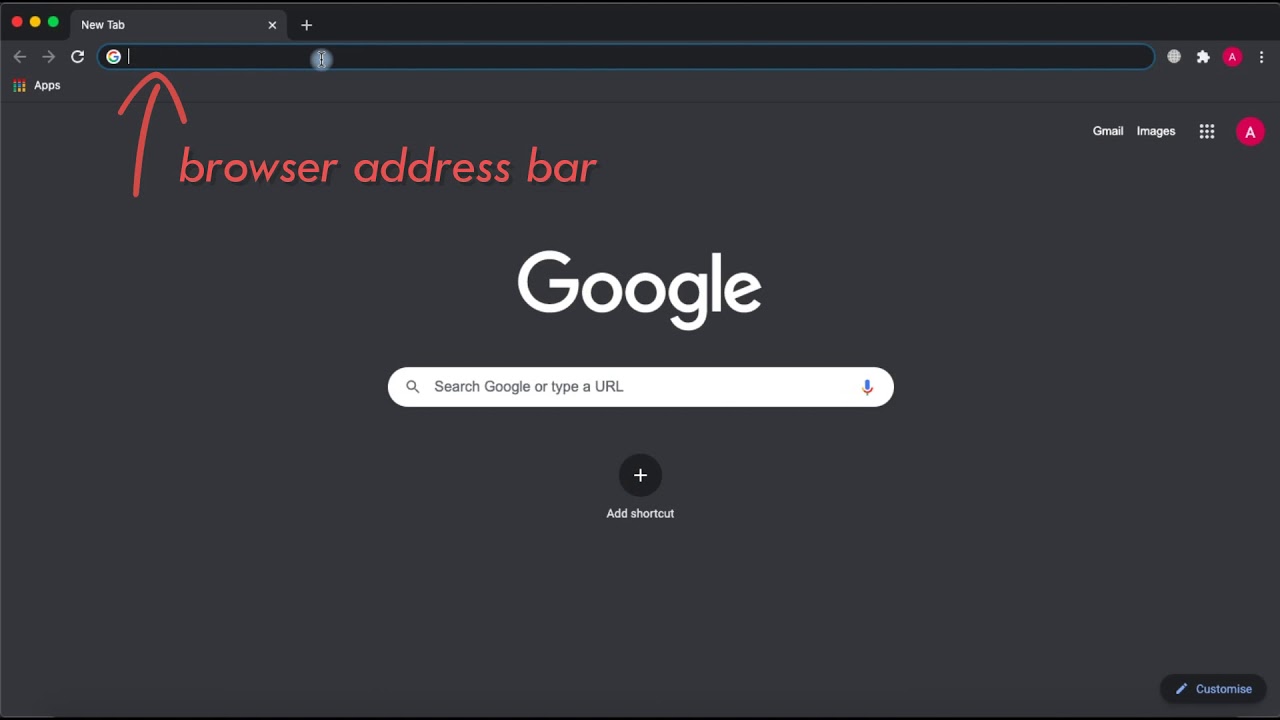Click the Google logo
This screenshot has width=1280, height=720.
[x=640, y=289]
